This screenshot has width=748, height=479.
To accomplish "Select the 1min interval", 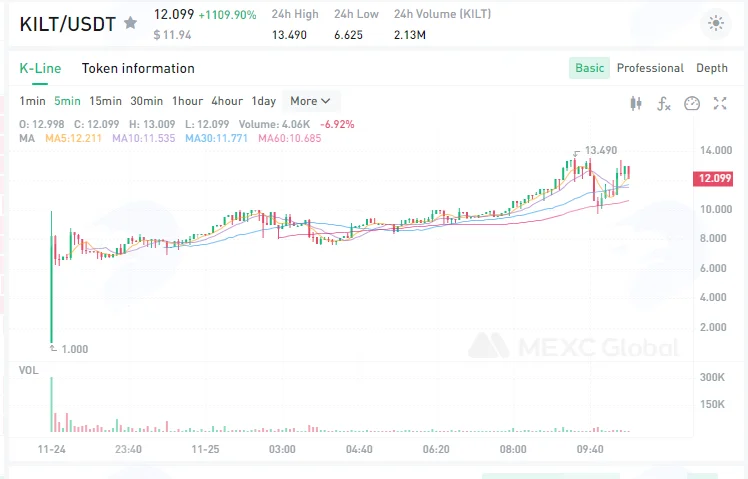I will coord(32,101).
